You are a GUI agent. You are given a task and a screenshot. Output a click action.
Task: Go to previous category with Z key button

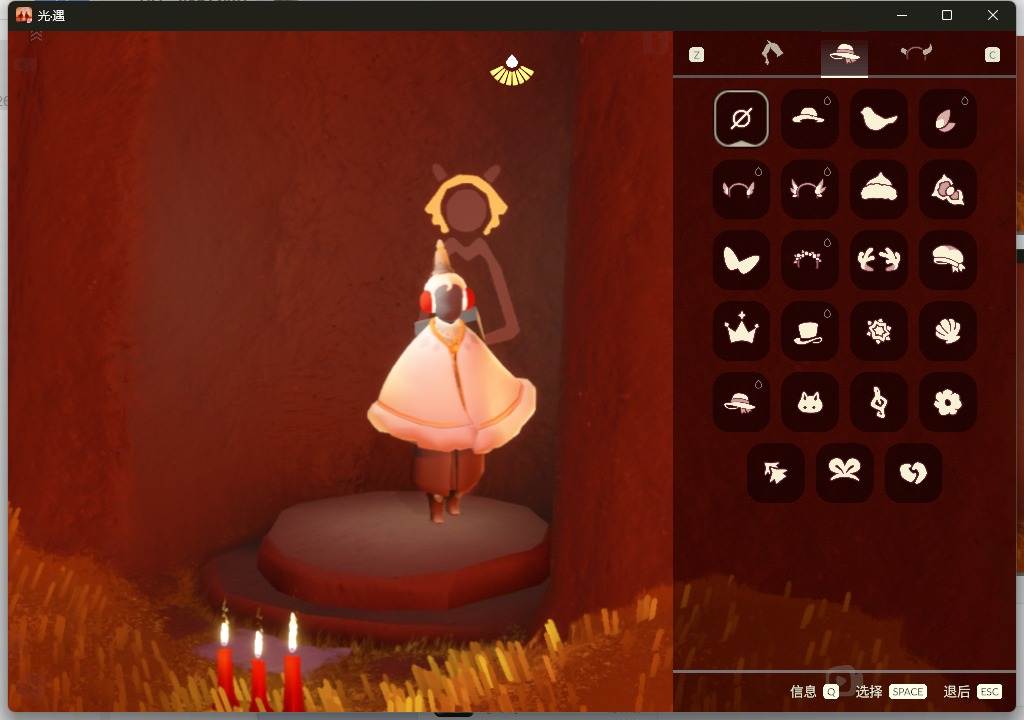pos(697,55)
